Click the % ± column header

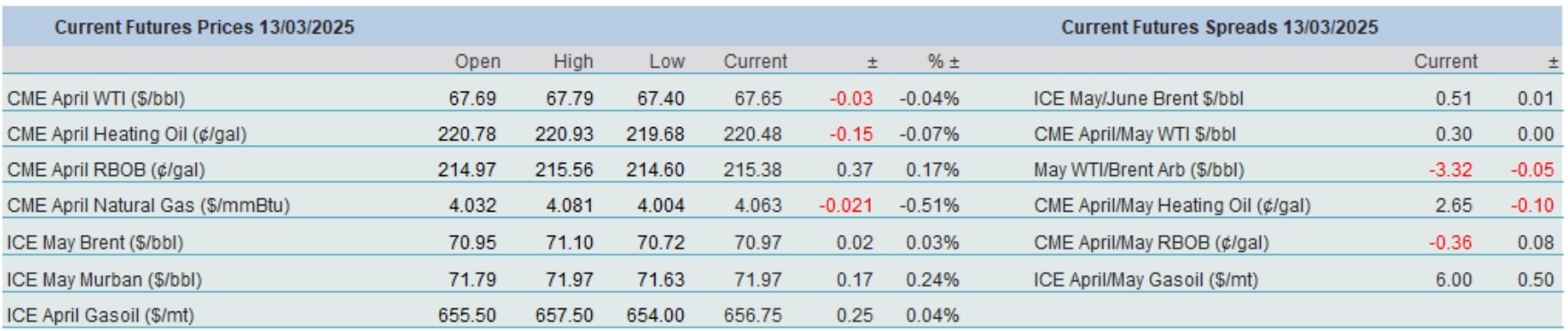(943, 61)
